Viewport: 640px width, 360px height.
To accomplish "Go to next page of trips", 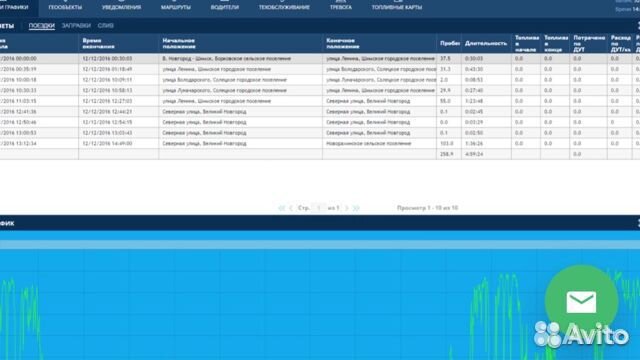I will (x=347, y=208).
